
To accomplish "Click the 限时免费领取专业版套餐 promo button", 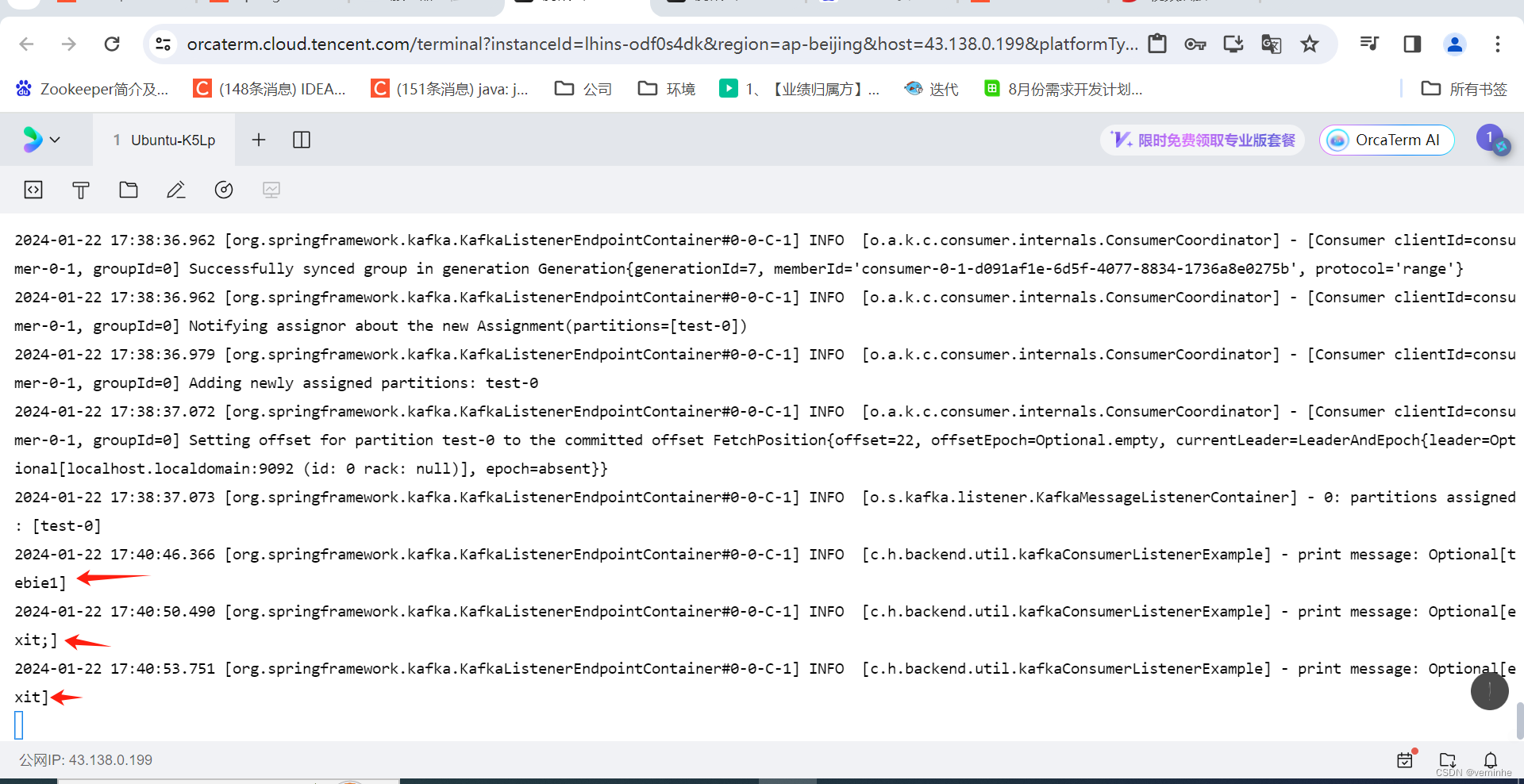I will 1201,140.
